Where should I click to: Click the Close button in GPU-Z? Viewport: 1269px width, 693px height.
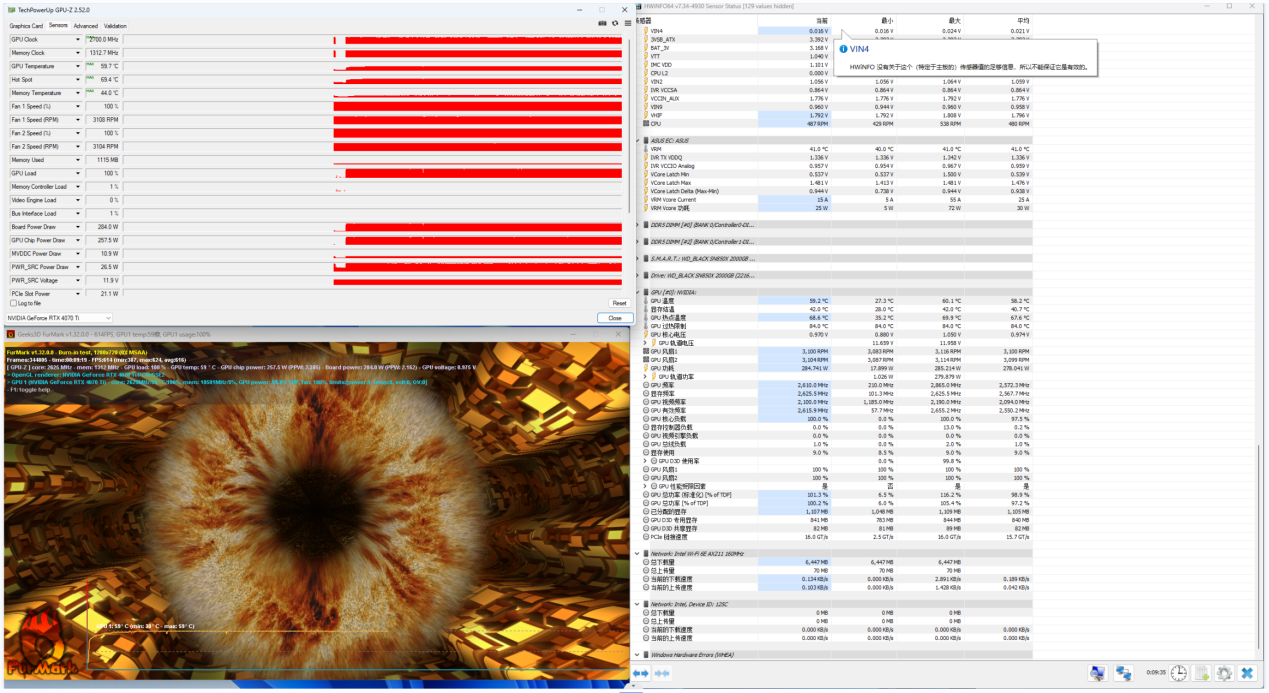coord(614,318)
